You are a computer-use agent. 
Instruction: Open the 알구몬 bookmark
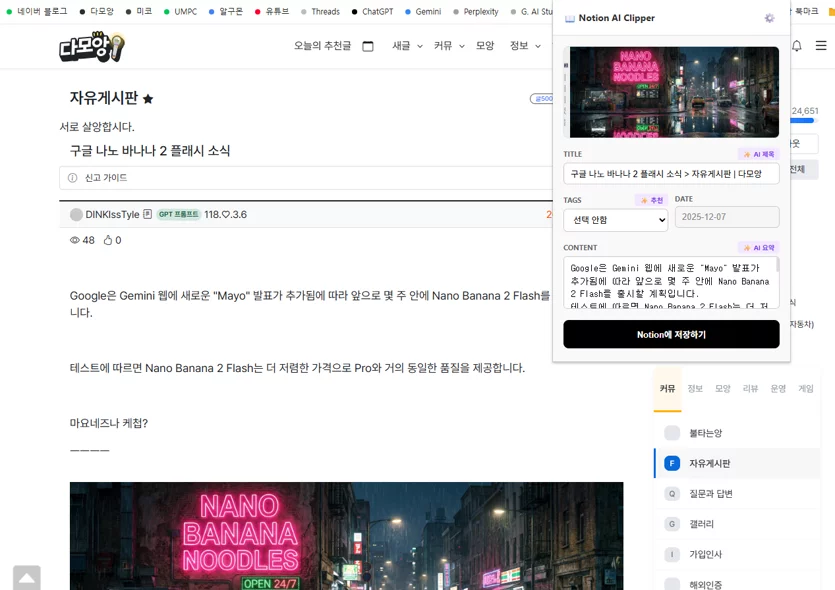(x=225, y=11)
